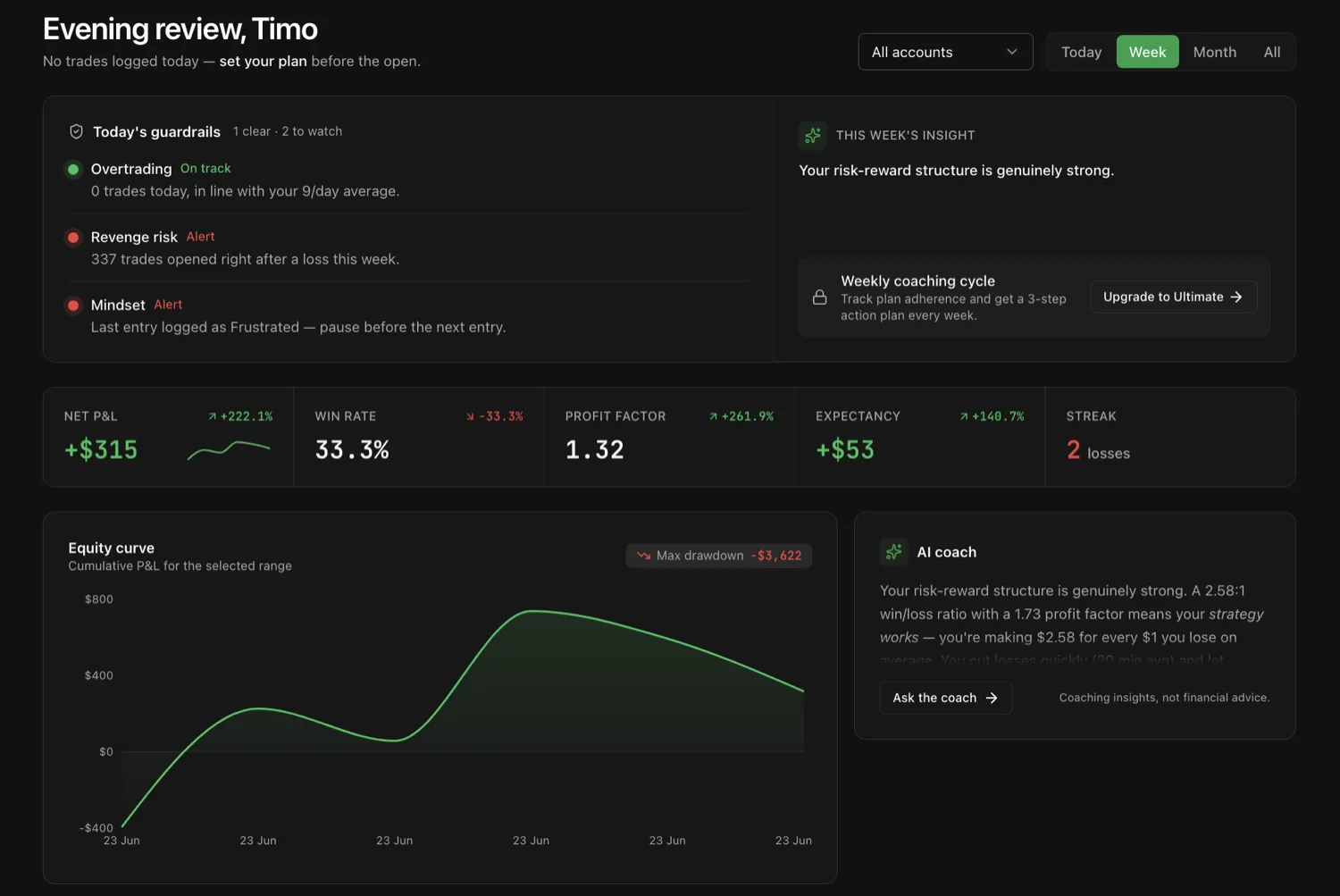Screen dimensions: 1340x896
Task: Click the AI coach sparkle icon
Action: tap(893, 552)
